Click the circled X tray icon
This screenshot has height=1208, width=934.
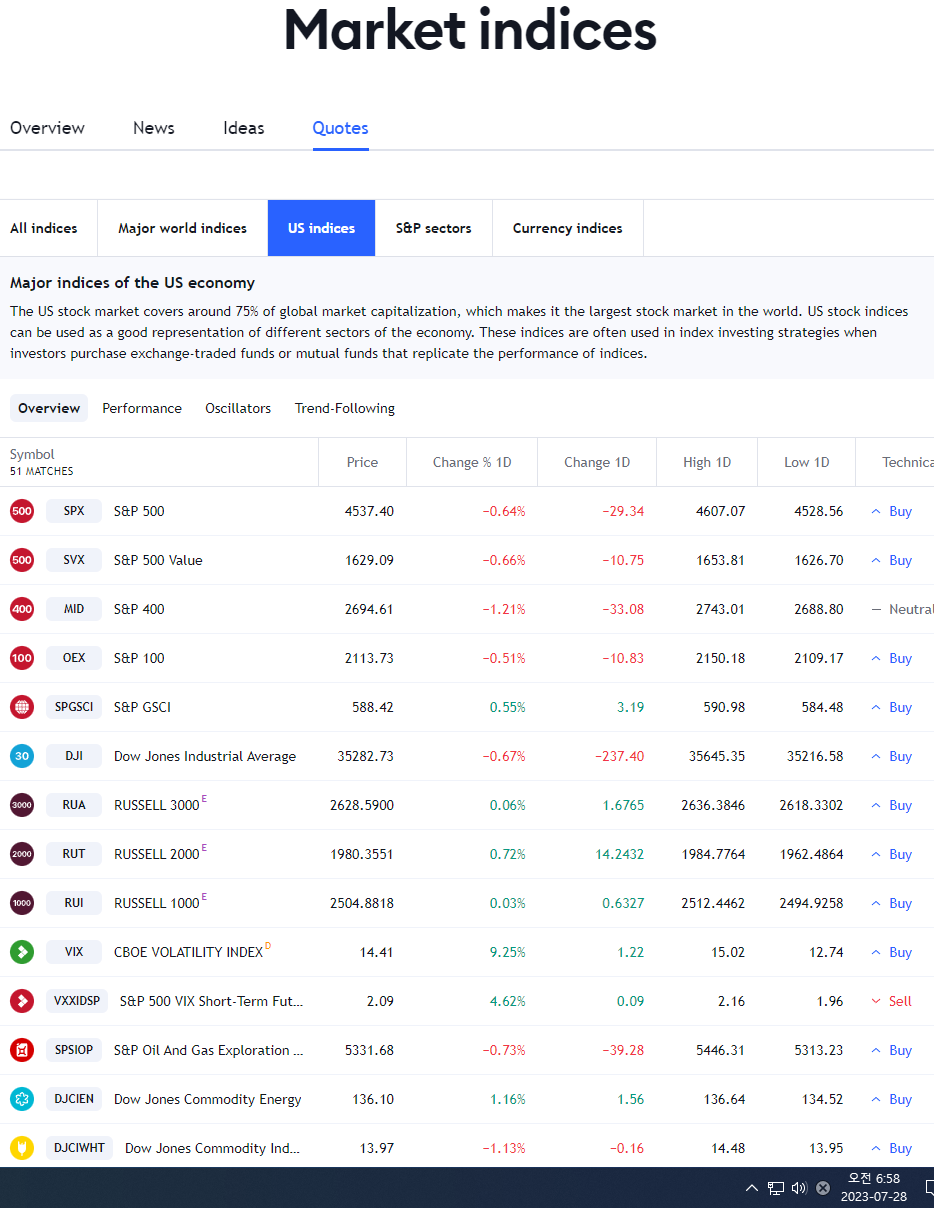[x=823, y=1188]
